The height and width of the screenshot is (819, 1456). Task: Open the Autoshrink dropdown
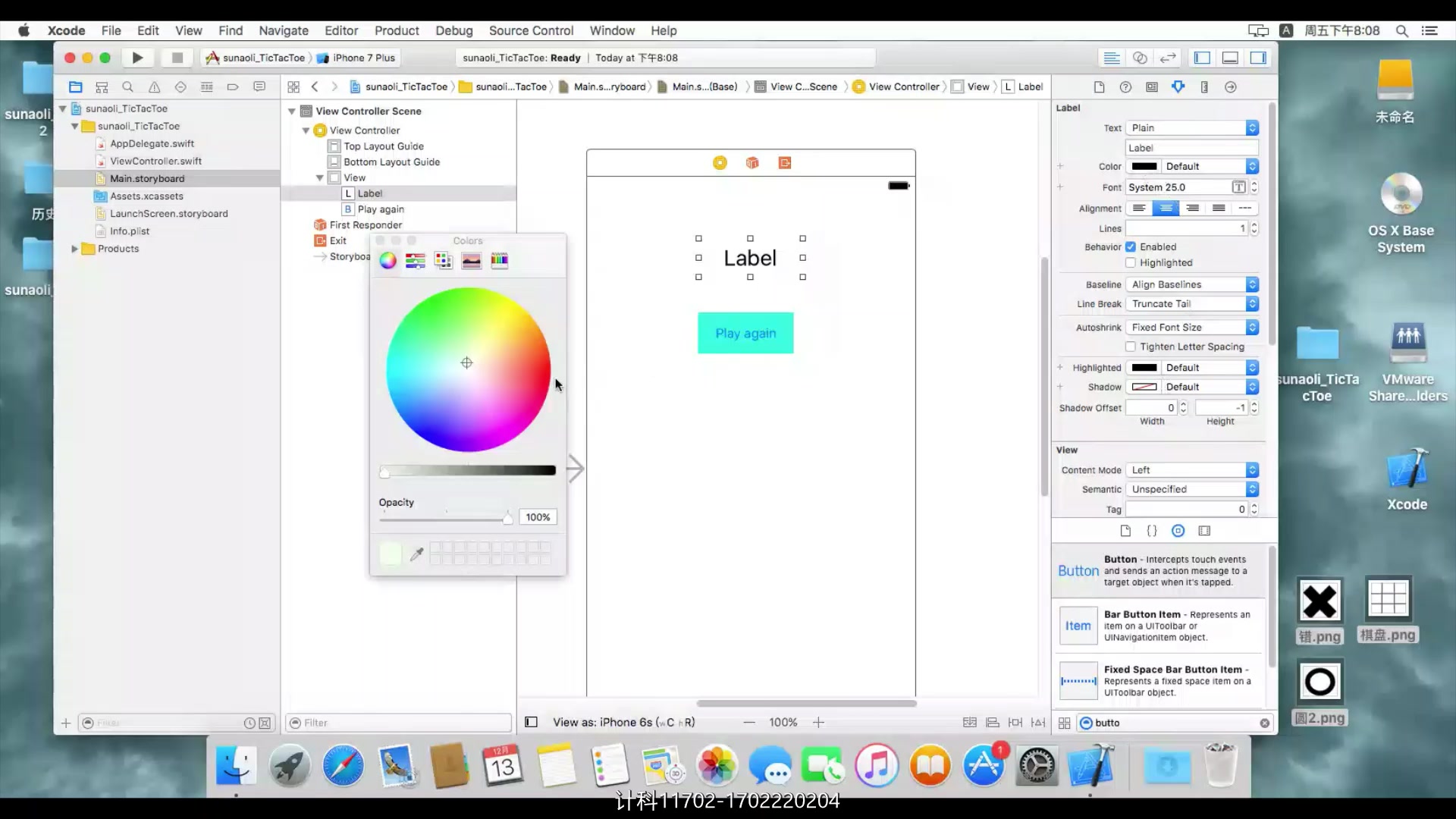coord(1192,328)
